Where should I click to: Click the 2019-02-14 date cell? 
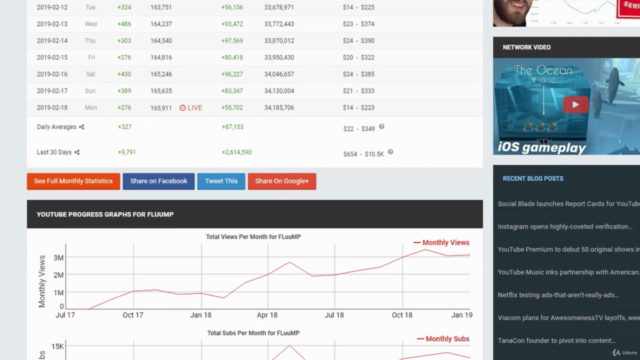[52, 41]
